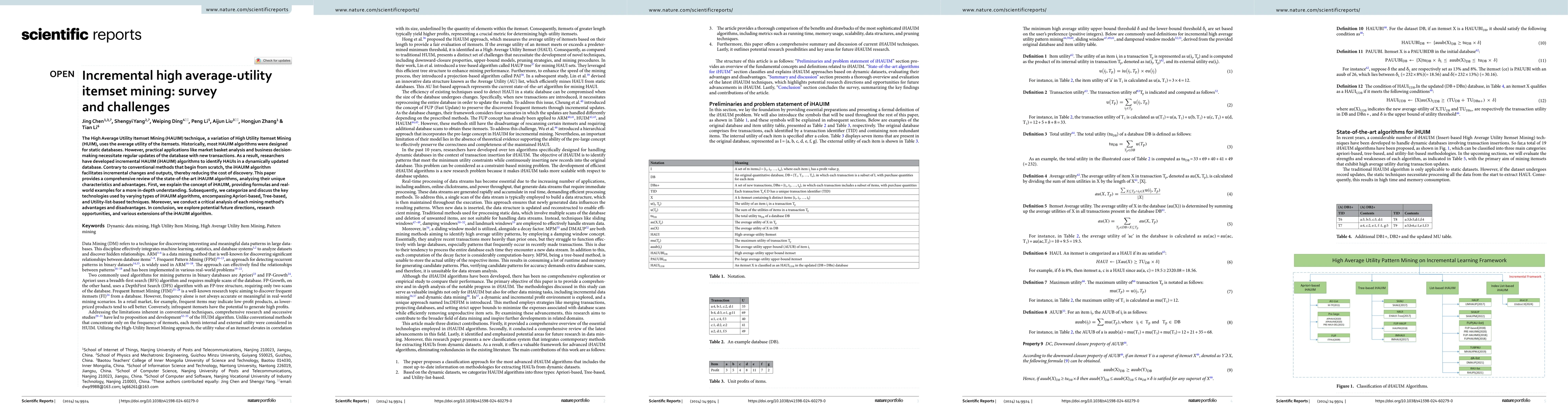Viewport: 1568px width, 412px height.
Task: Follow the 'Conclusion' section in-text link
Action: 789,88
